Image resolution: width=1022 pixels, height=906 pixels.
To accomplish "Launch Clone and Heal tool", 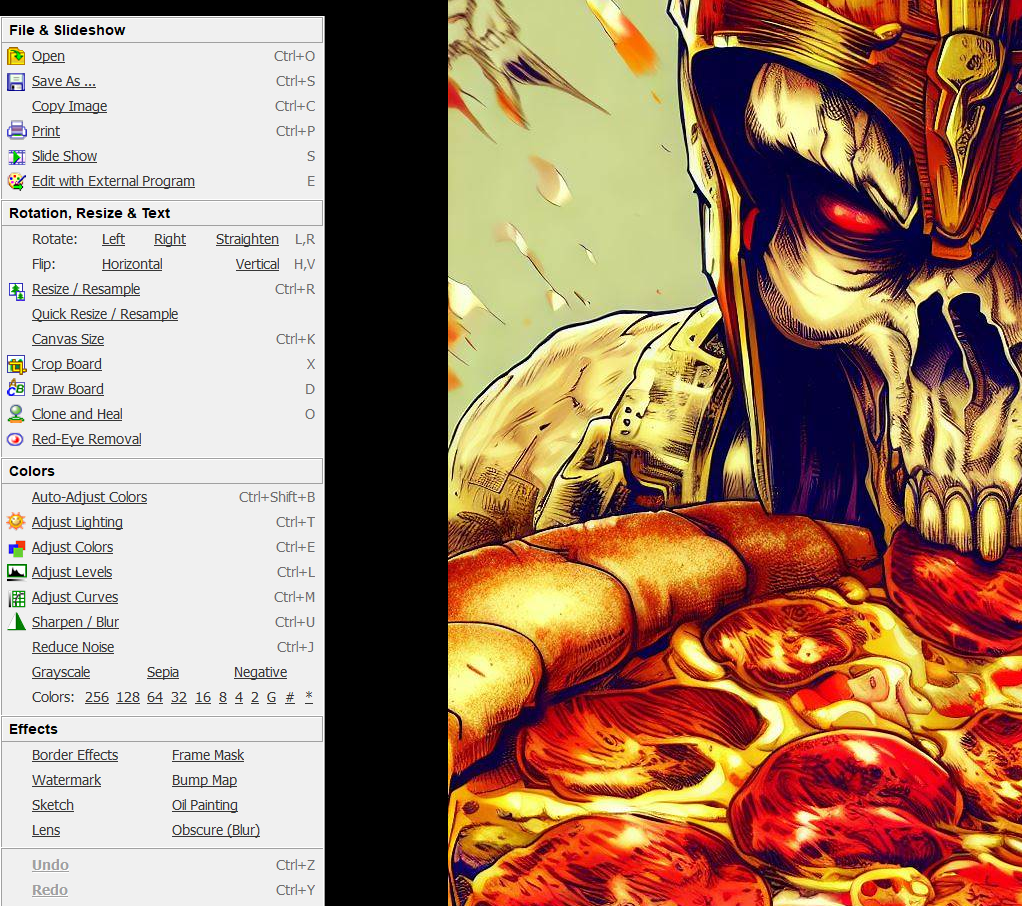I will 77,414.
